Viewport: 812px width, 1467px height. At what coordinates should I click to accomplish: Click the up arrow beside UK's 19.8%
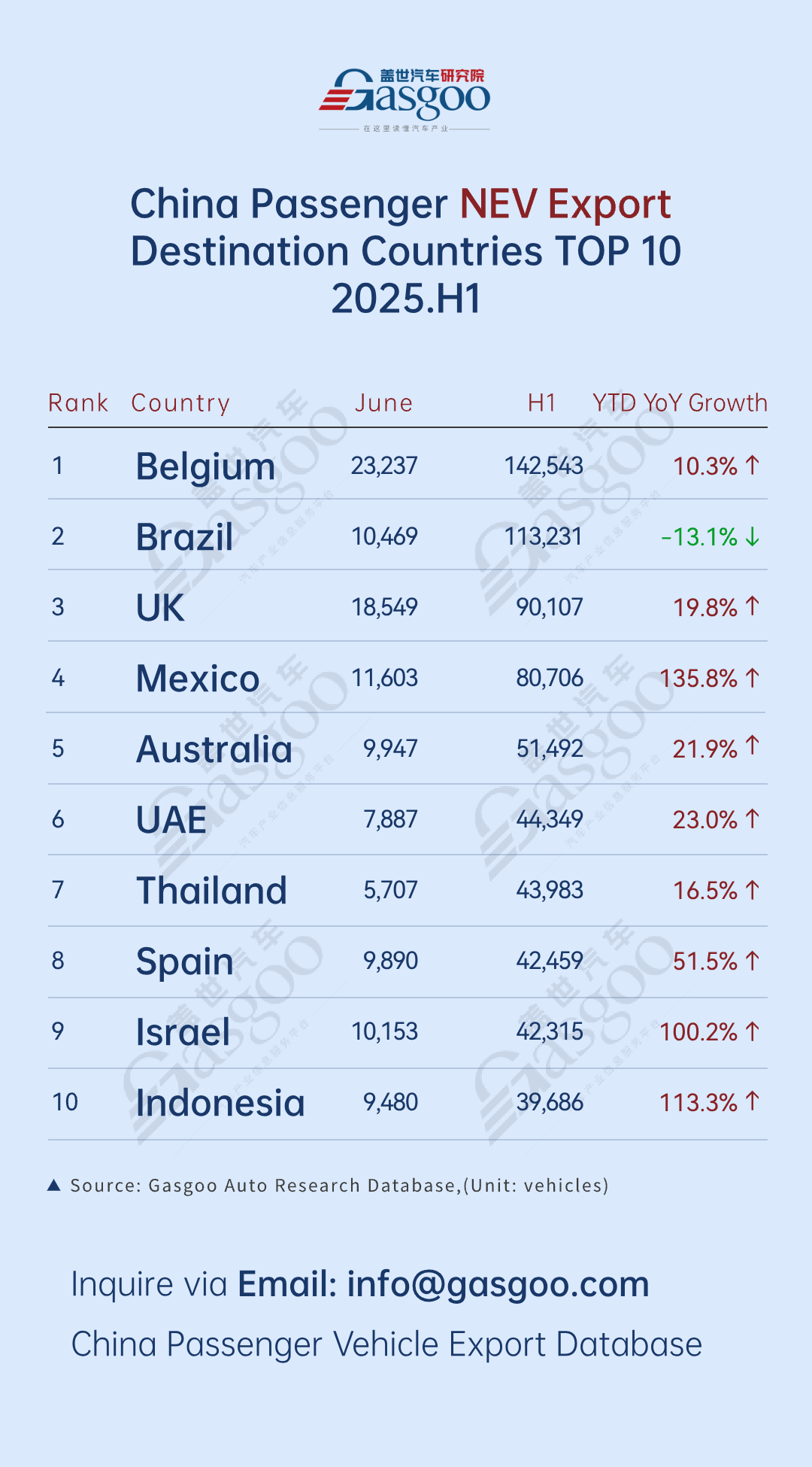[x=753, y=606]
